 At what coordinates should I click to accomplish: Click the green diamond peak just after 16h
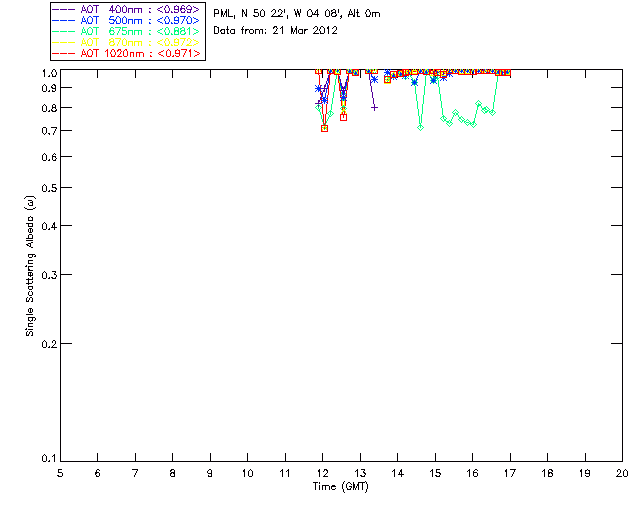(479, 104)
